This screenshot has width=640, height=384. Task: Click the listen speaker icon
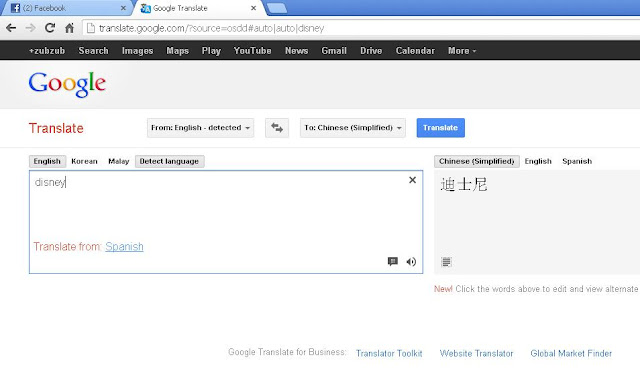click(x=411, y=262)
